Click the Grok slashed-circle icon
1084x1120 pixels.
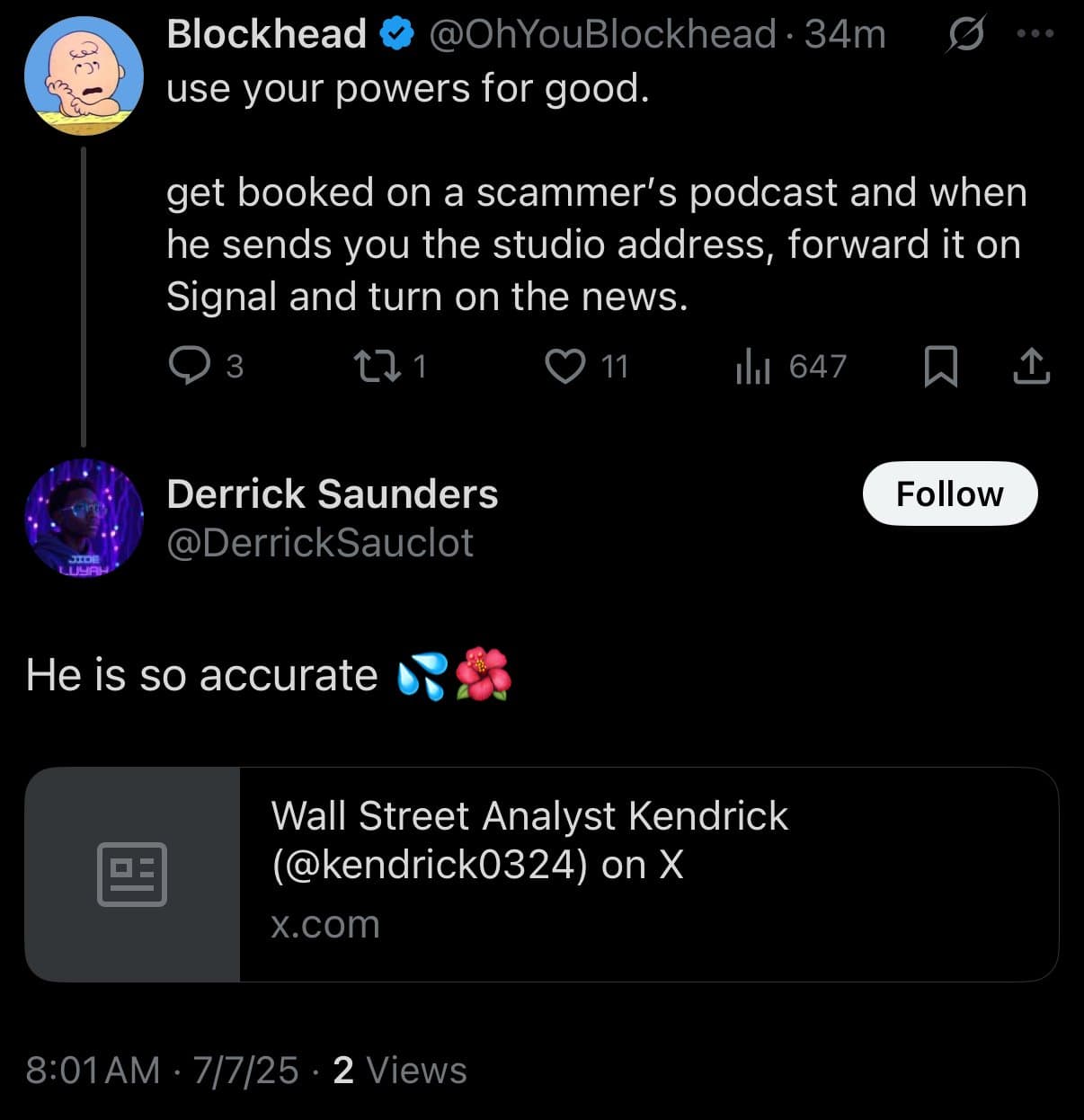pos(965,35)
